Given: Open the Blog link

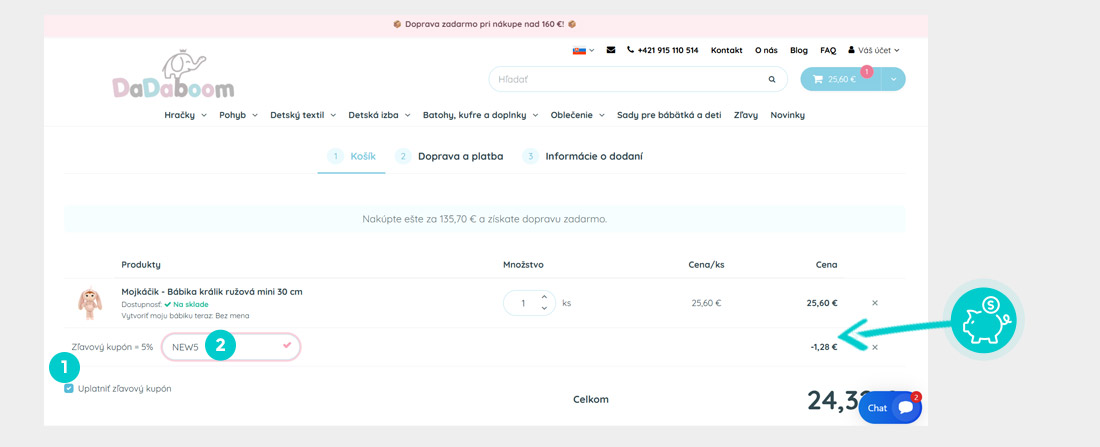Looking at the screenshot, I should point(799,50).
